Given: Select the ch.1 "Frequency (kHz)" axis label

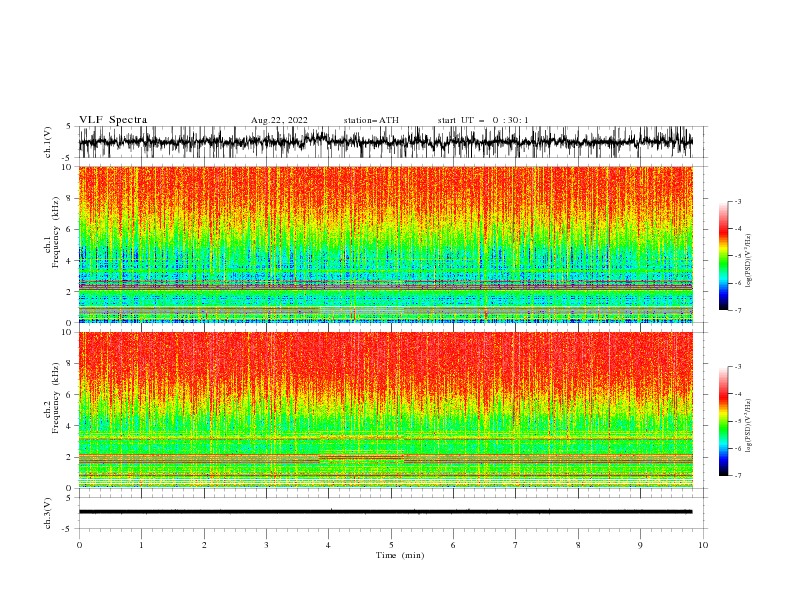Looking at the screenshot, I should [55, 230].
